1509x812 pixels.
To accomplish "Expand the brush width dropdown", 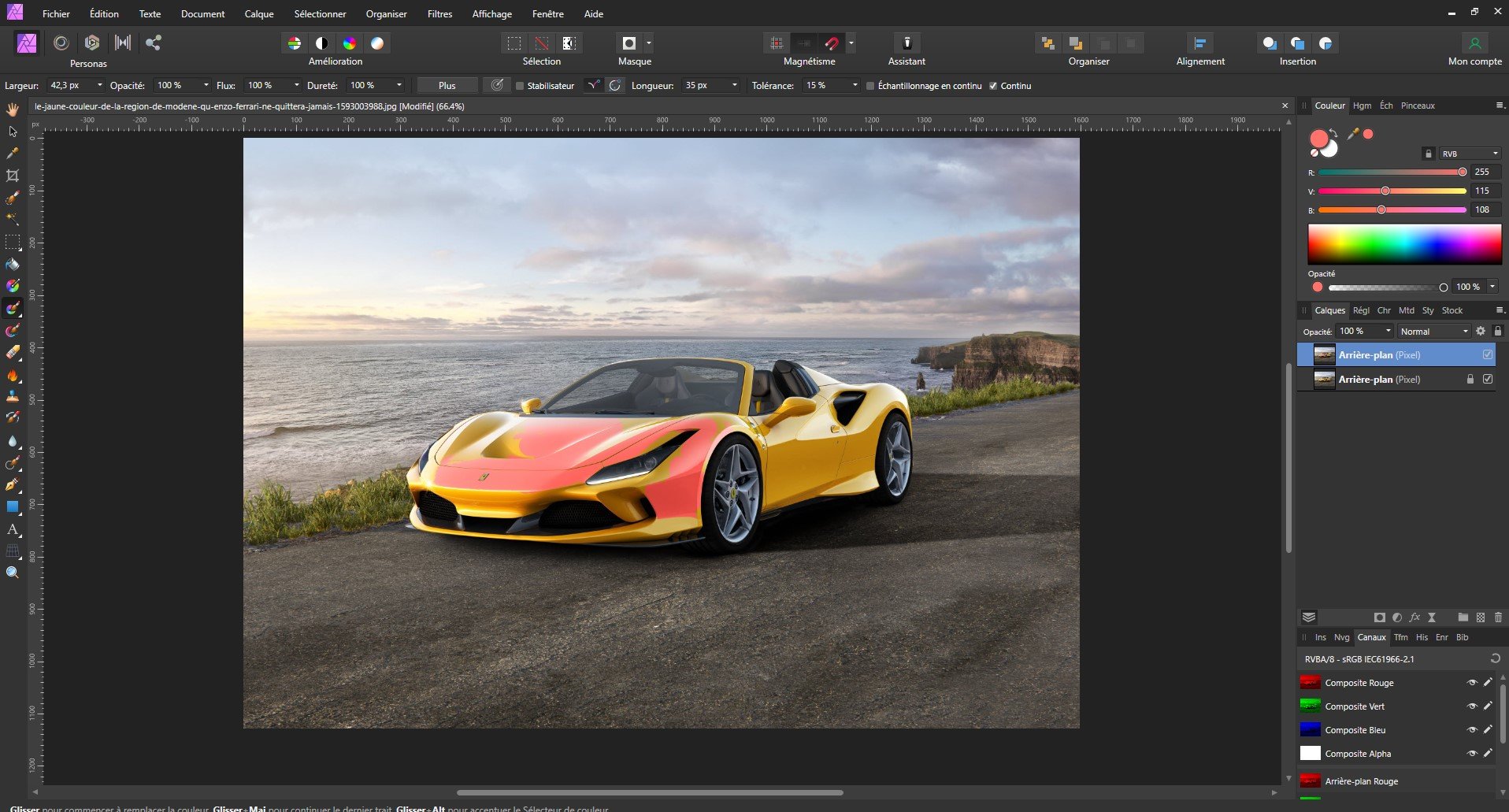I will tap(101, 85).
